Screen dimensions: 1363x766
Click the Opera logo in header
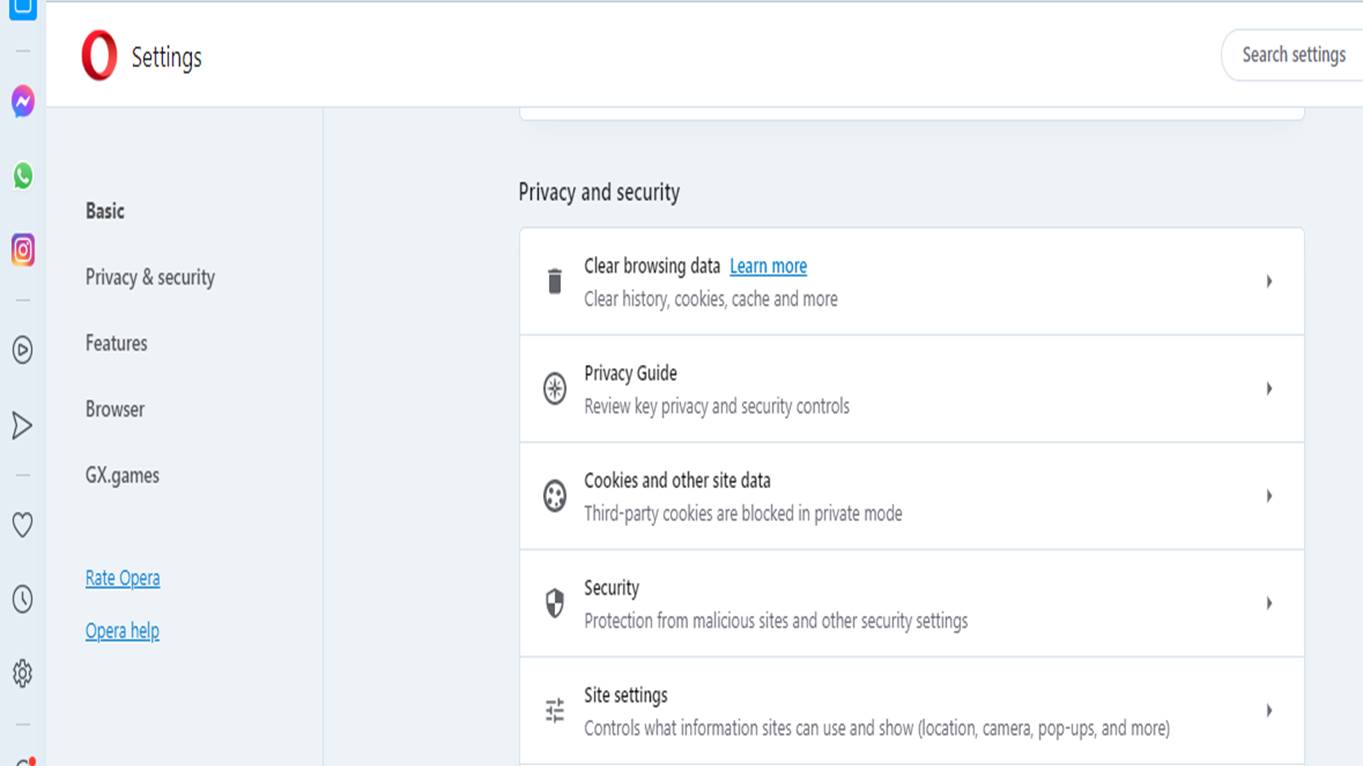(99, 56)
